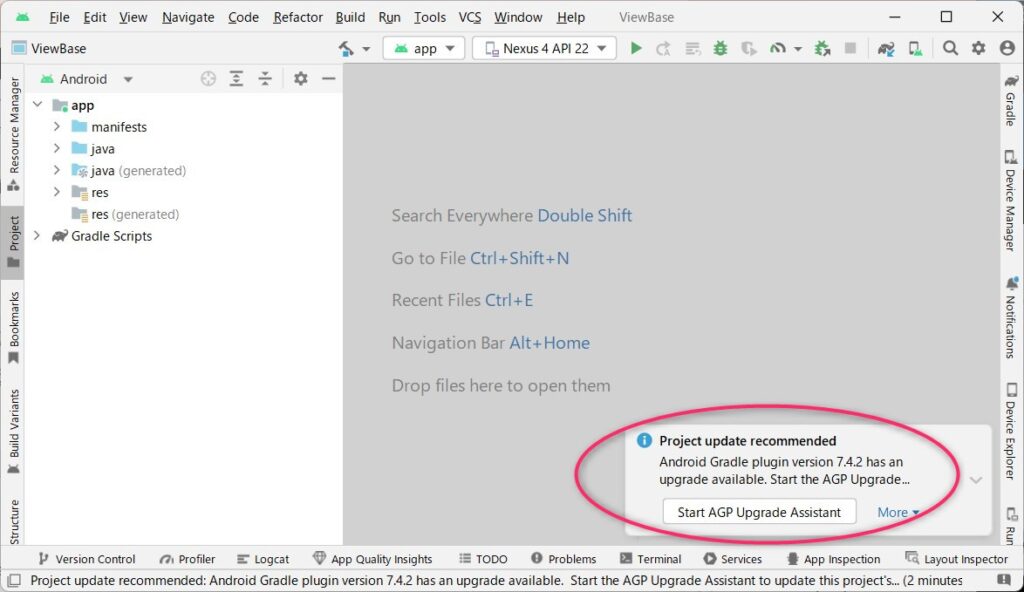Click the More link in notification
The image size is (1024, 592).
[898, 512]
